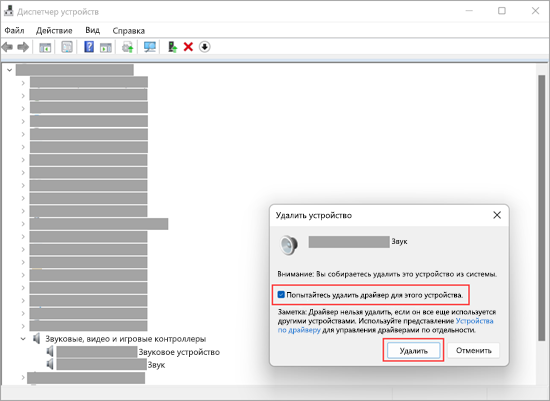
Task: Open the Файл menu
Action: tap(14, 31)
